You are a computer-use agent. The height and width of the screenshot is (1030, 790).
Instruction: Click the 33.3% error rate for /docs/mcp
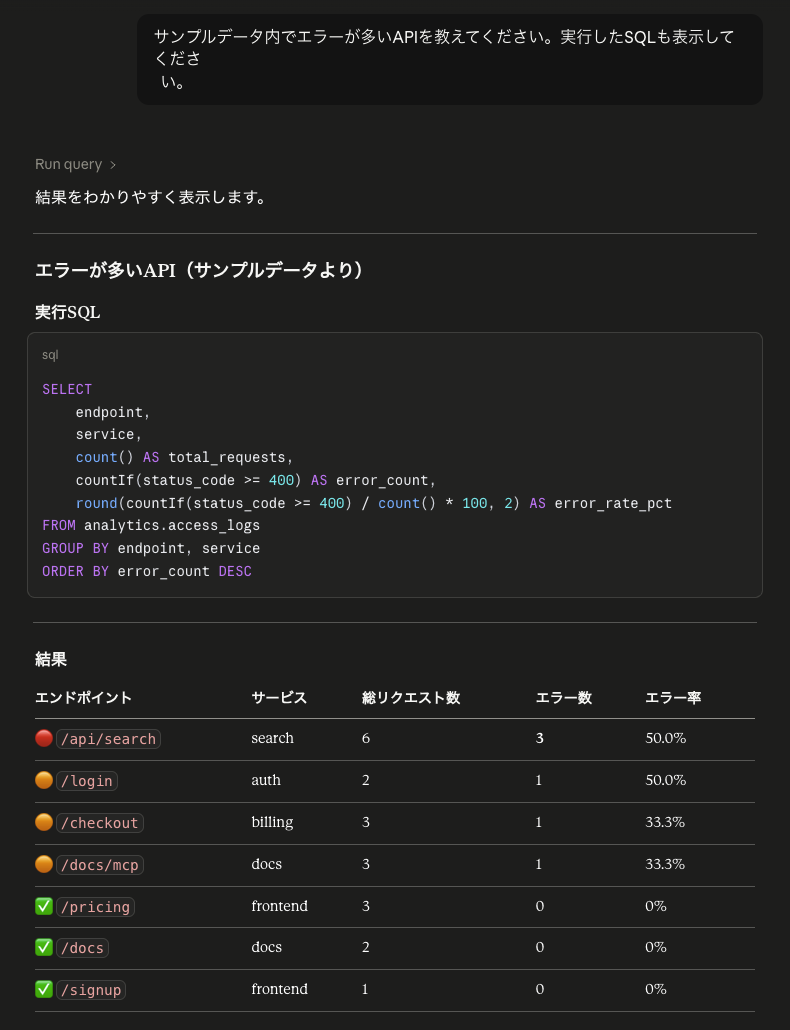[665, 864]
